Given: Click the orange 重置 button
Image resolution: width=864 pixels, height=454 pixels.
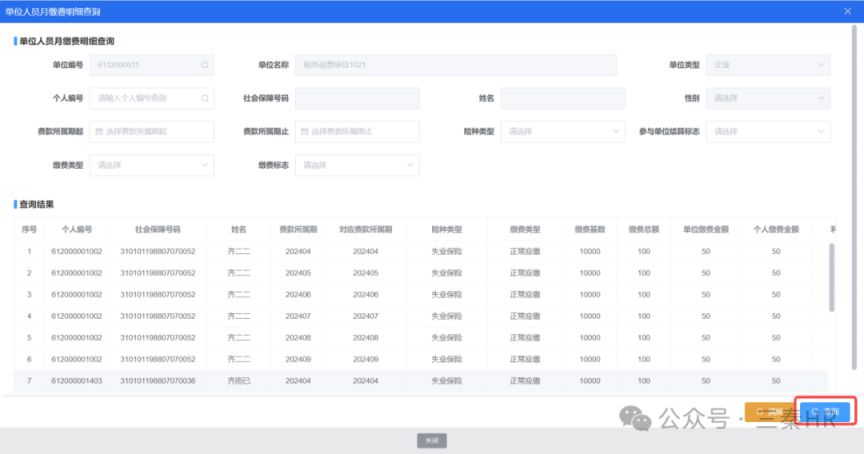Looking at the screenshot, I should (770, 412).
